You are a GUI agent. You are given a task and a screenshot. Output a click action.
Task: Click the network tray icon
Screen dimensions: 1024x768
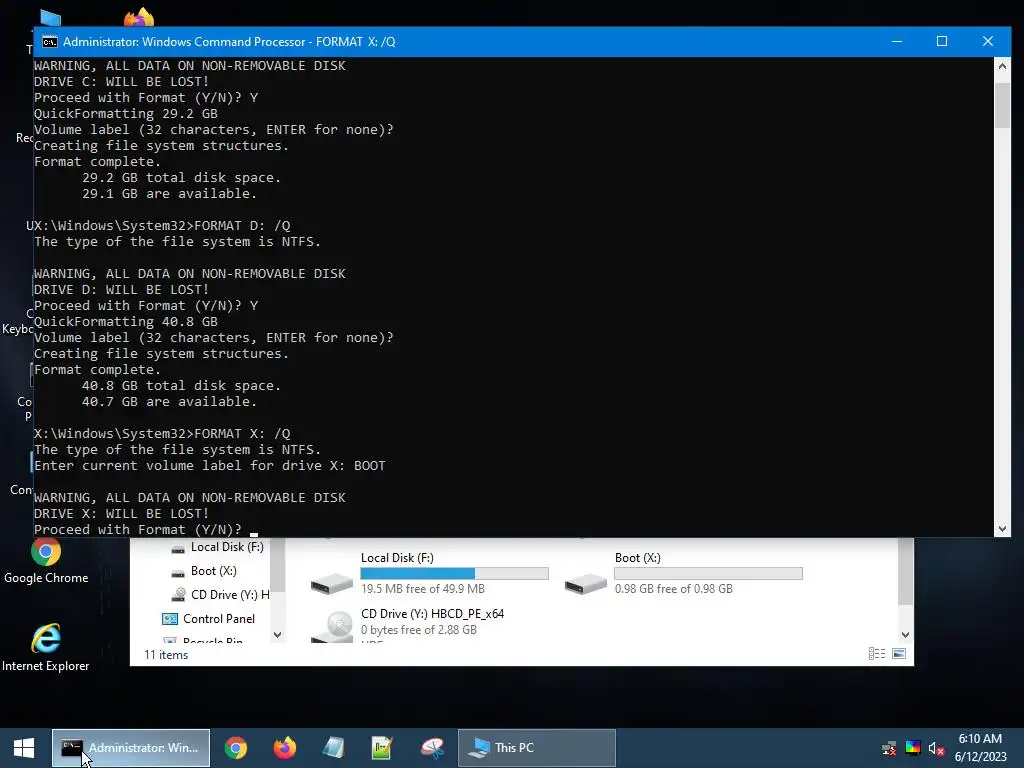889,748
